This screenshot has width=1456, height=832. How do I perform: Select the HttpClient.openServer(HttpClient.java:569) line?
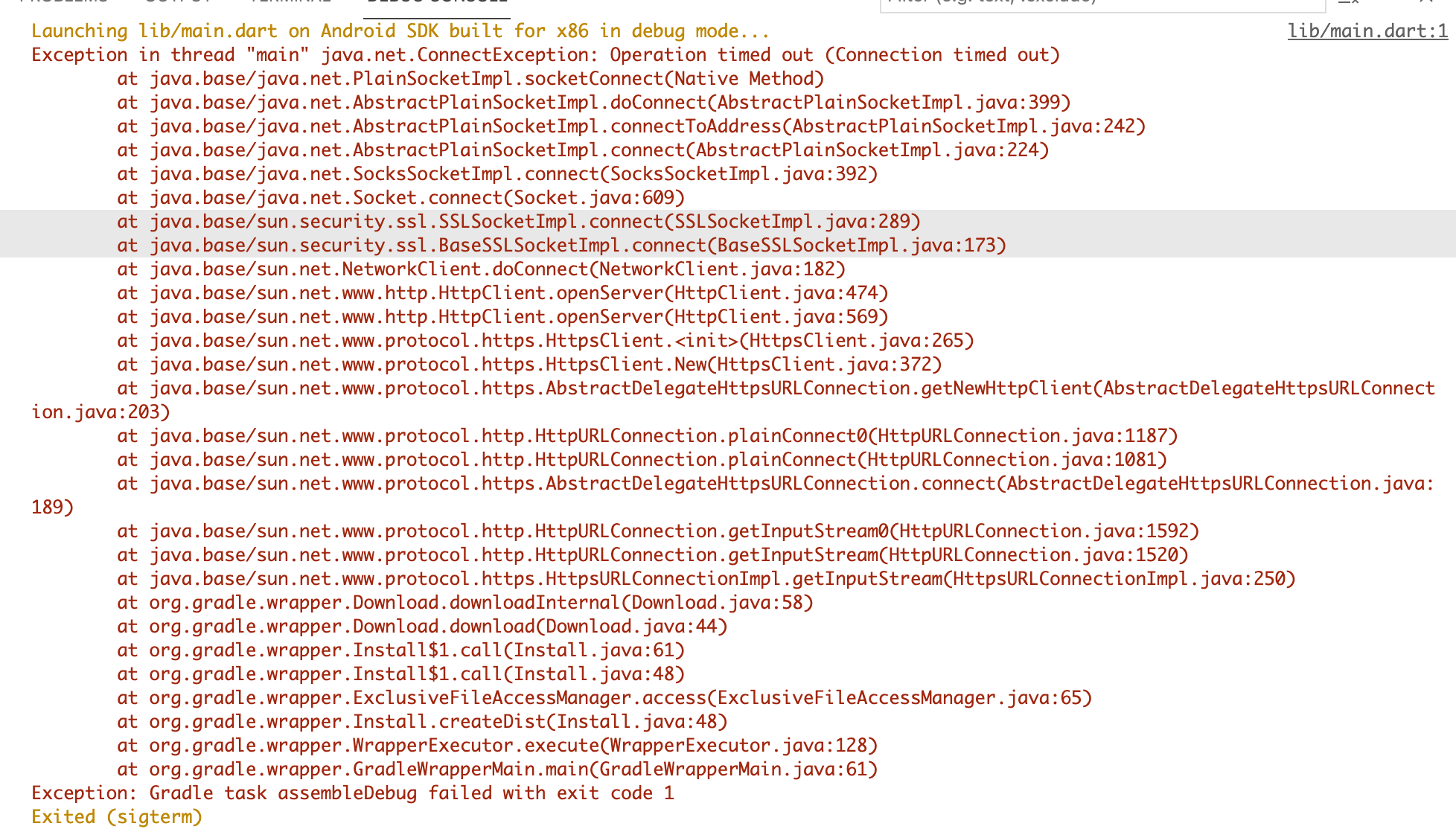click(503, 317)
